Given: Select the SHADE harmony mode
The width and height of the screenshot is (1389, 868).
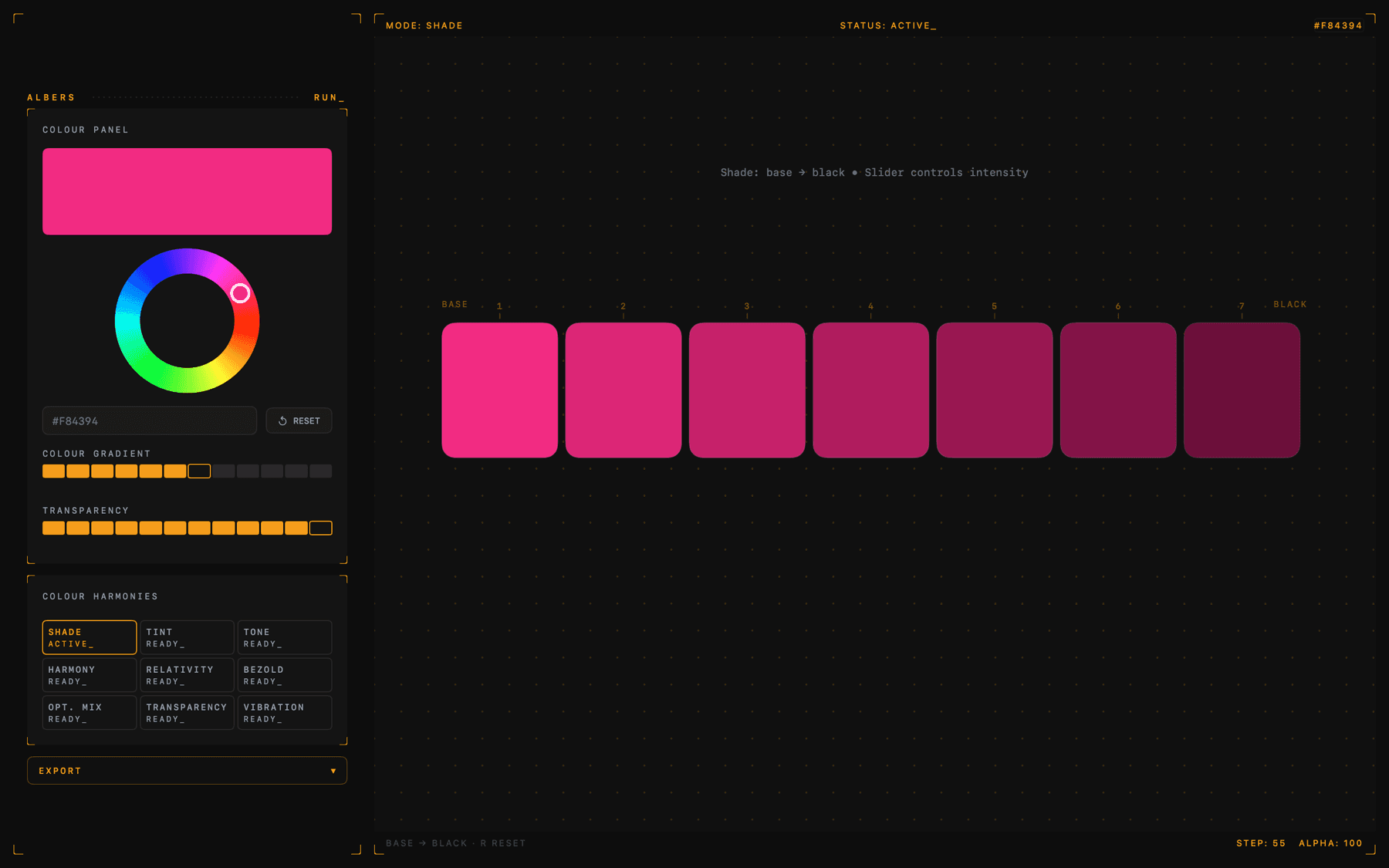Looking at the screenshot, I should [x=90, y=637].
